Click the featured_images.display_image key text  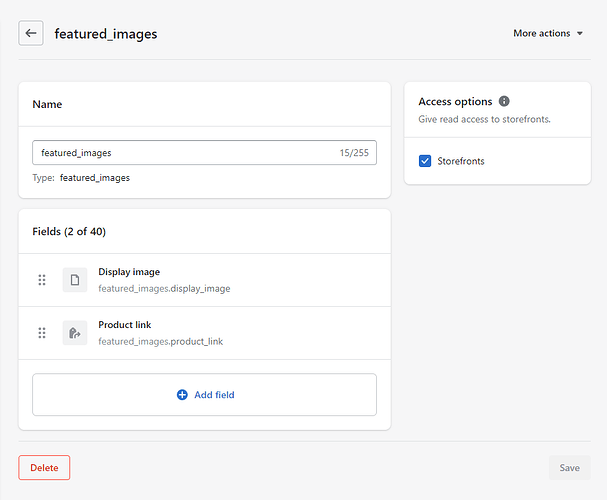(x=164, y=289)
